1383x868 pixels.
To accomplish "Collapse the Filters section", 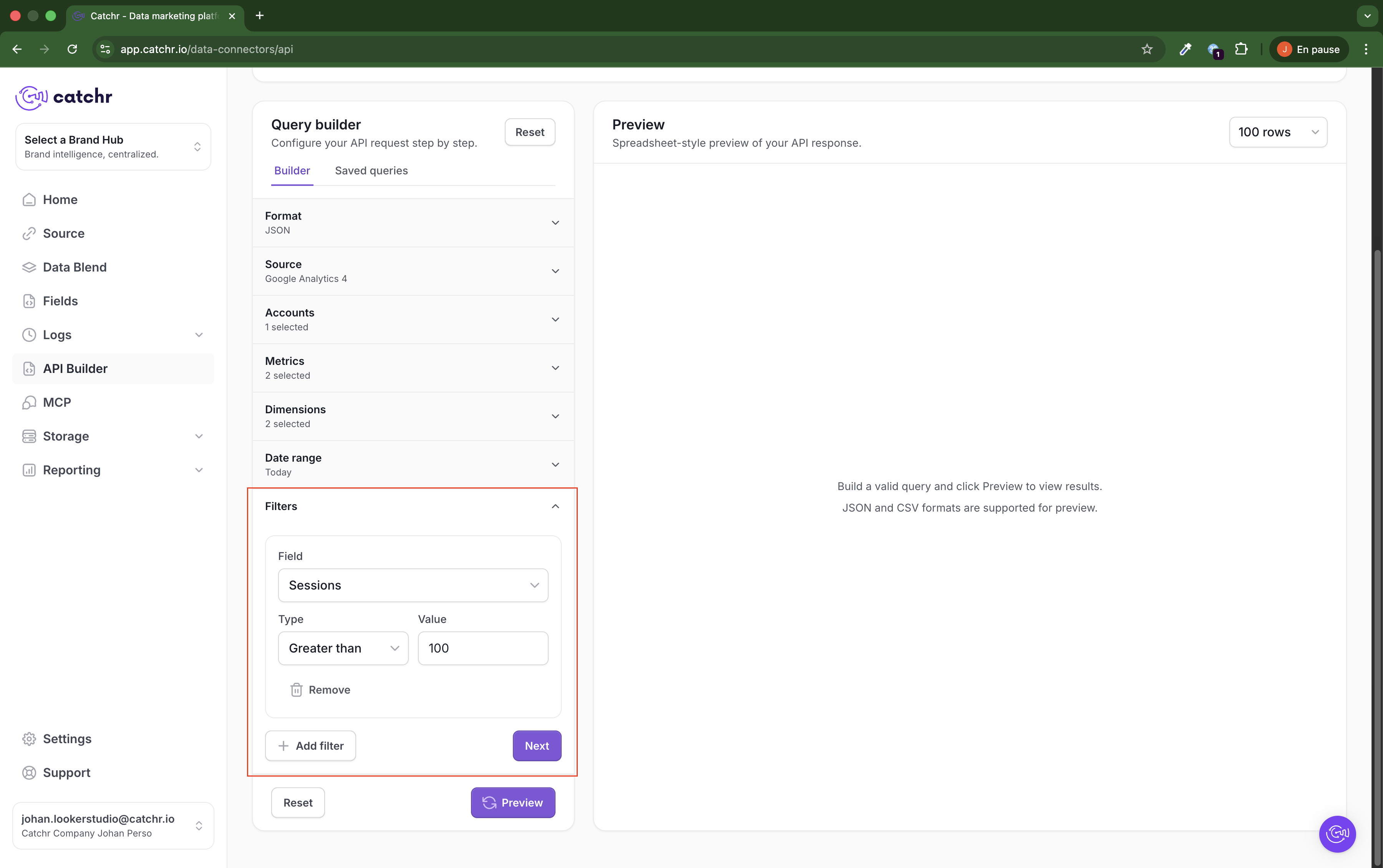I will (x=555, y=506).
